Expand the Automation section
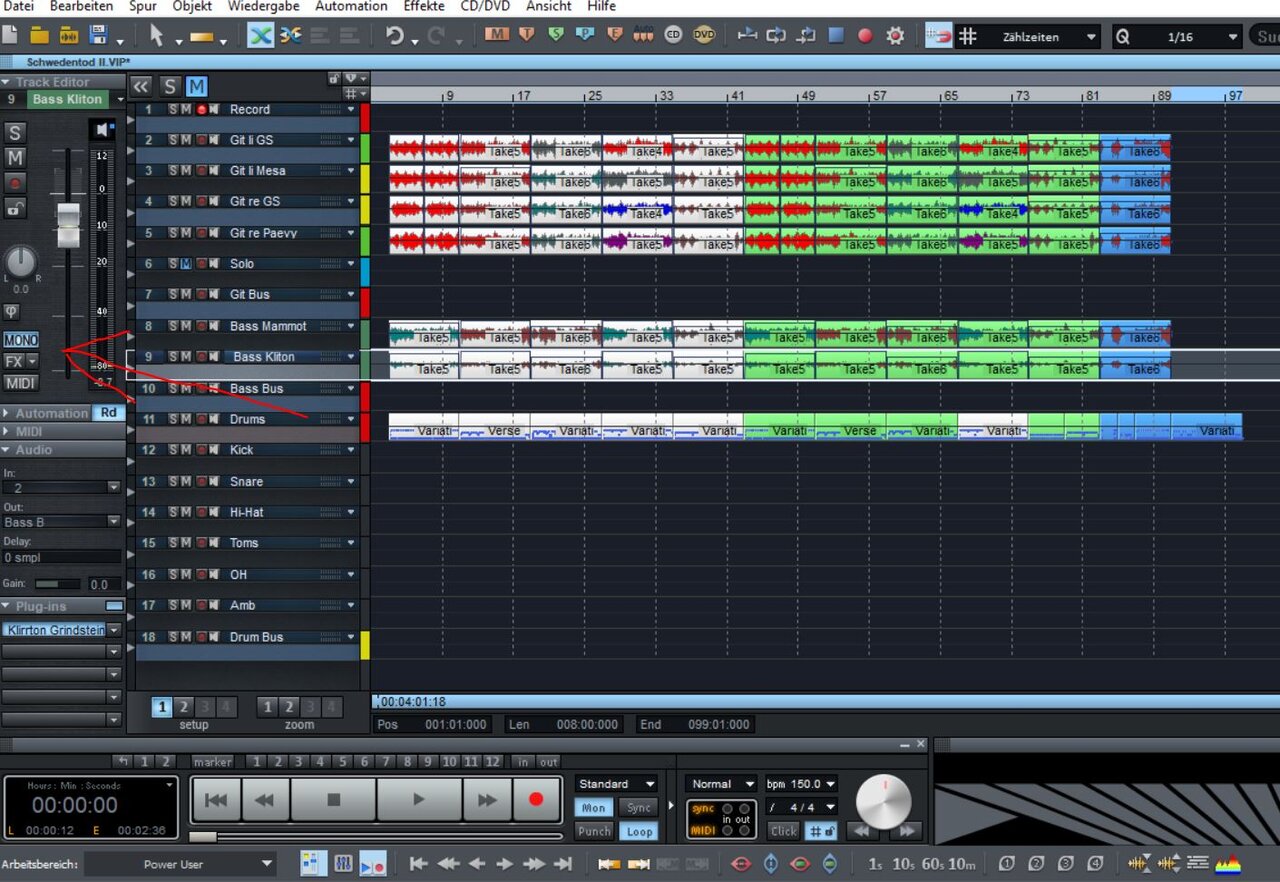The width and height of the screenshot is (1280, 882). tap(7, 413)
